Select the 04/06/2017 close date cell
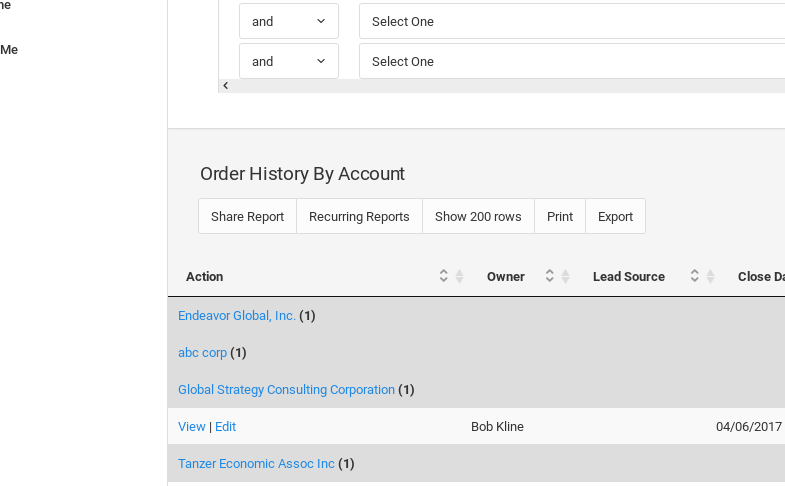This screenshot has width=785, height=486. coord(749,427)
